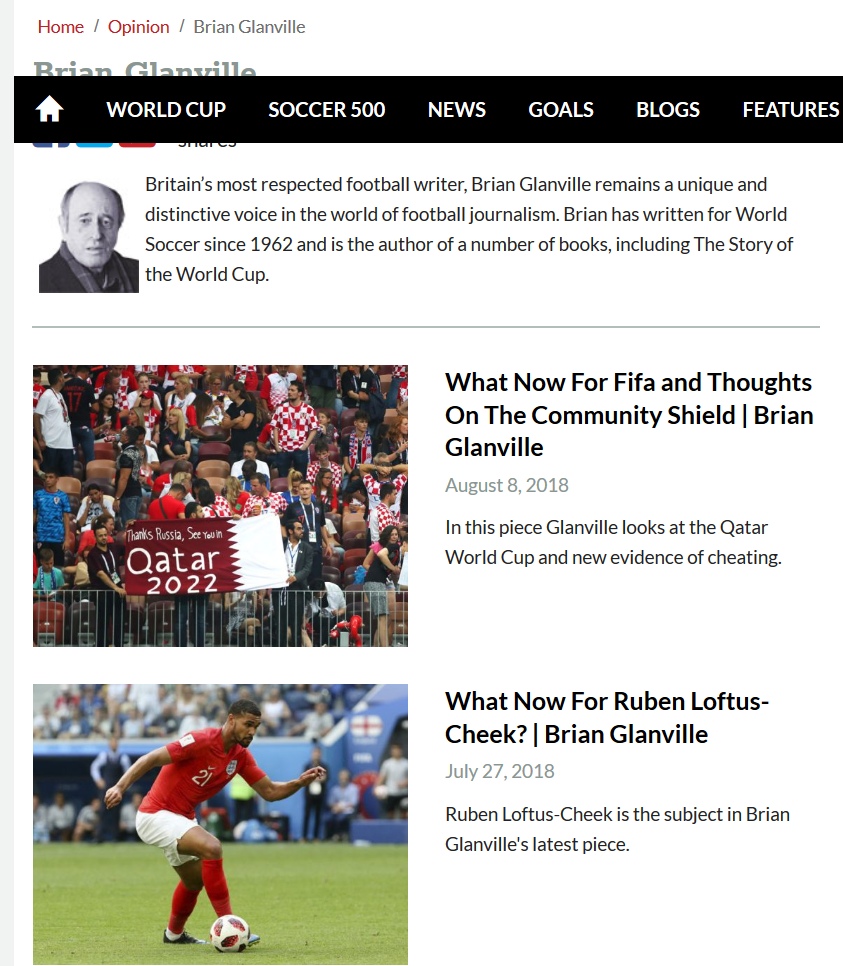This screenshot has width=843, height=966.
Task: Open Brian Glanville's portrait photo
Action: [x=89, y=237]
